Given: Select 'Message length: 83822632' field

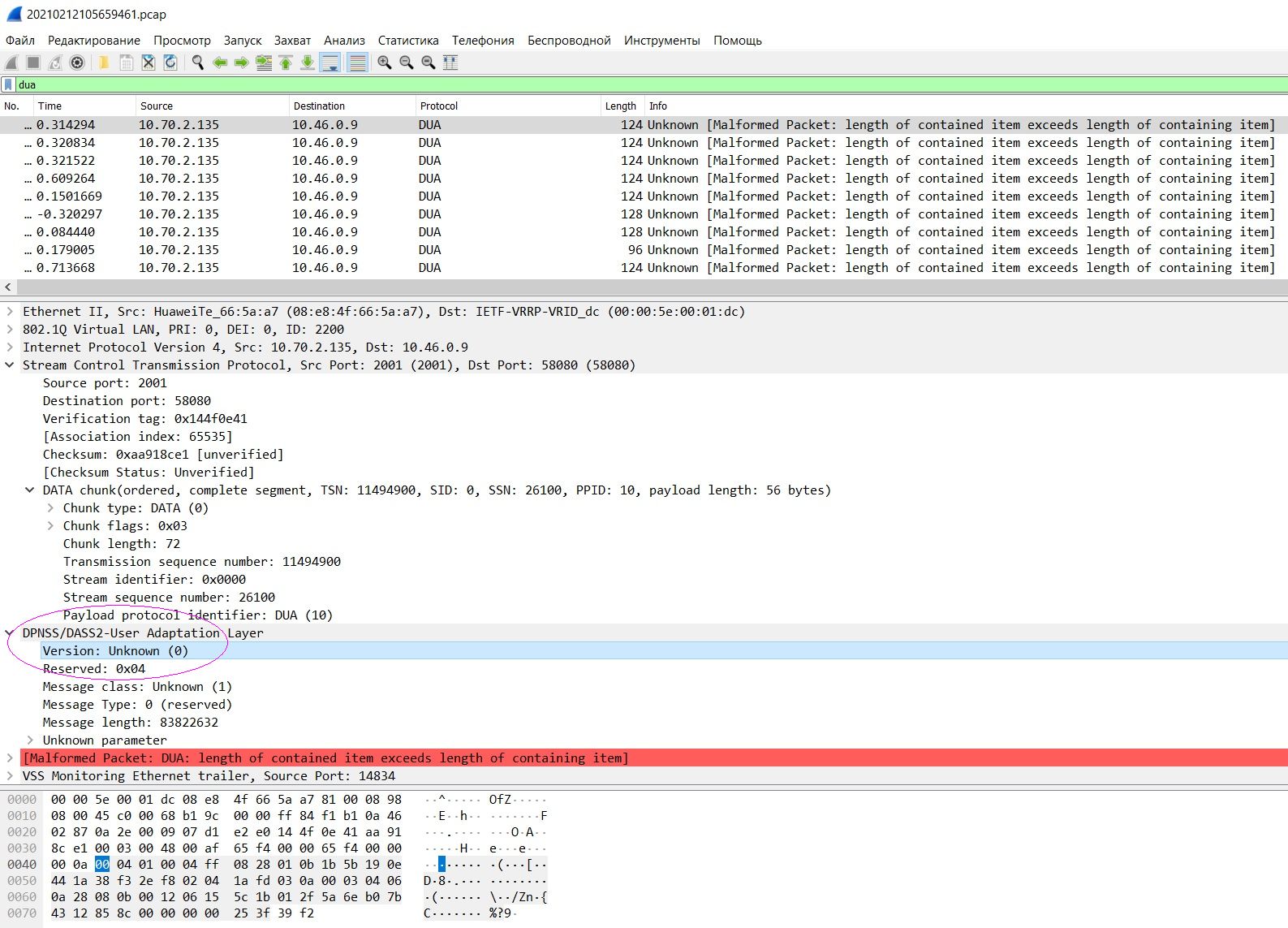Looking at the screenshot, I should [x=130, y=722].
